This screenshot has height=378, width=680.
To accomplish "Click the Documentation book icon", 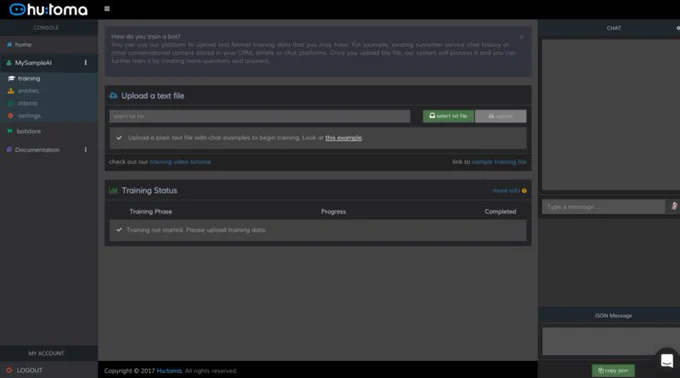I will pyautogui.click(x=9, y=150).
